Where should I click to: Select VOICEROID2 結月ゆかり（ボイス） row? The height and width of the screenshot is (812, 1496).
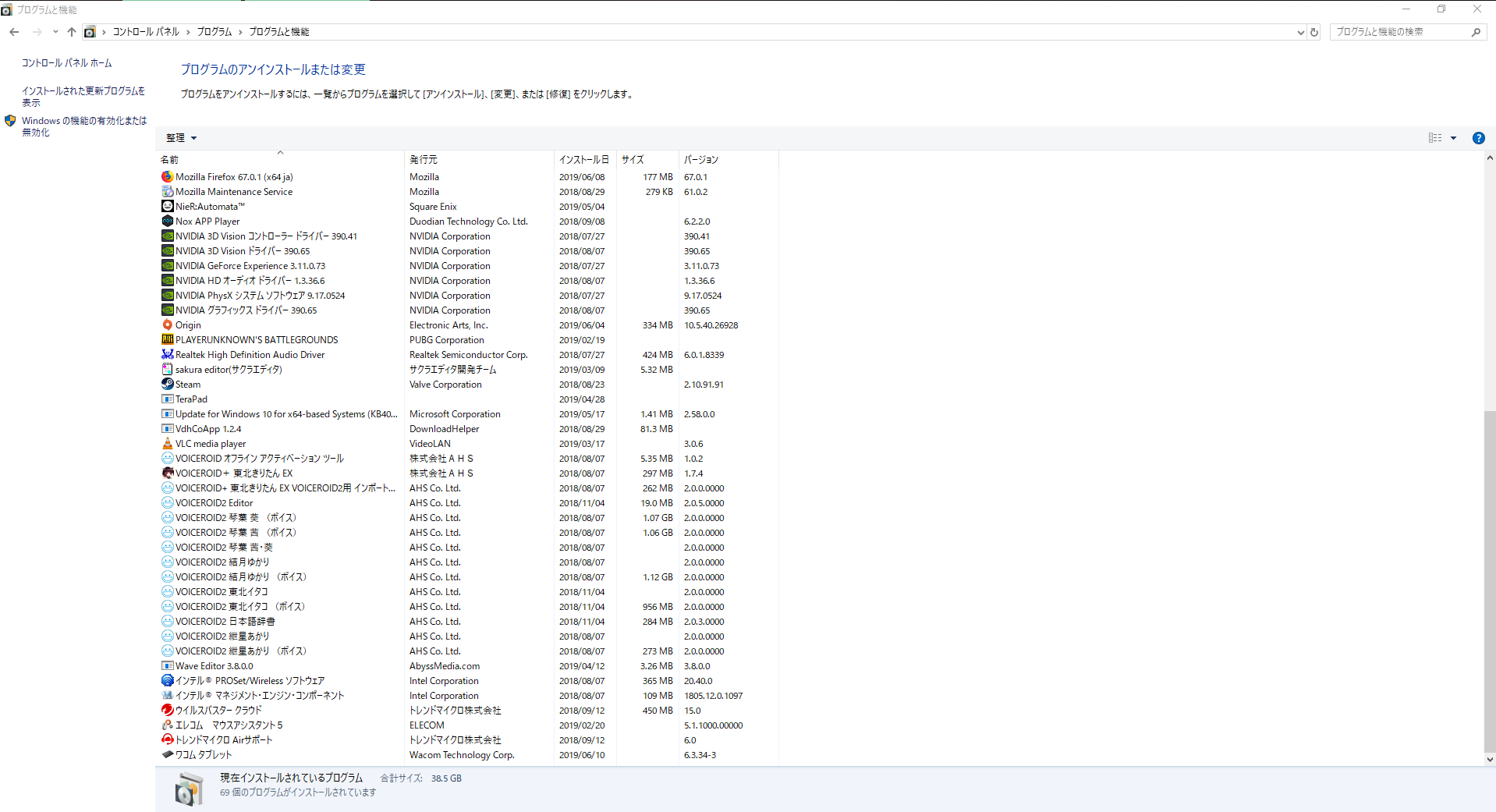[x=468, y=577]
